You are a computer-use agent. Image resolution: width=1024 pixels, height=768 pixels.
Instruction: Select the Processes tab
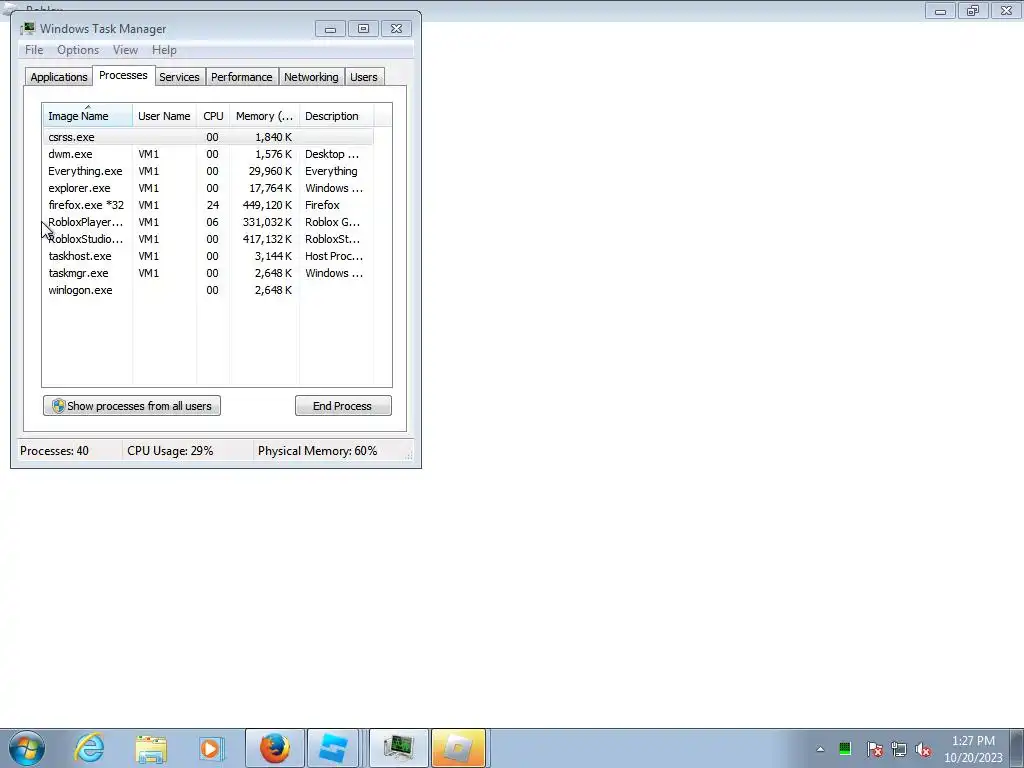point(123,75)
